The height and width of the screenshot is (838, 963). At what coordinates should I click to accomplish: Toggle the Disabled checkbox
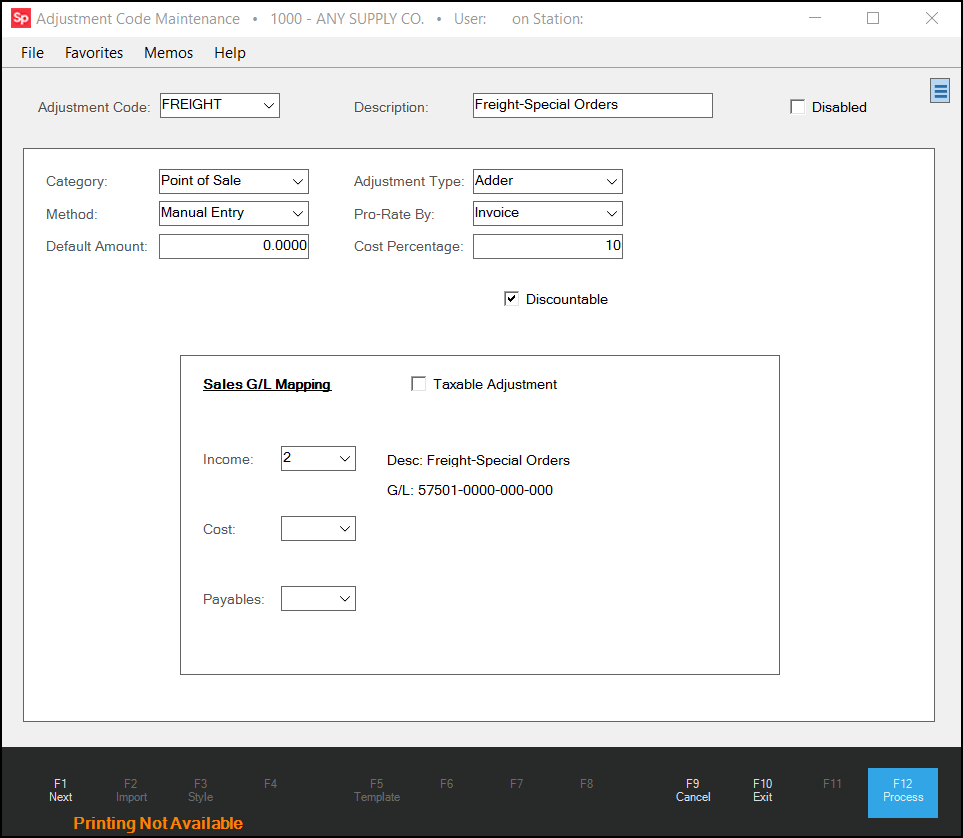coord(797,107)
